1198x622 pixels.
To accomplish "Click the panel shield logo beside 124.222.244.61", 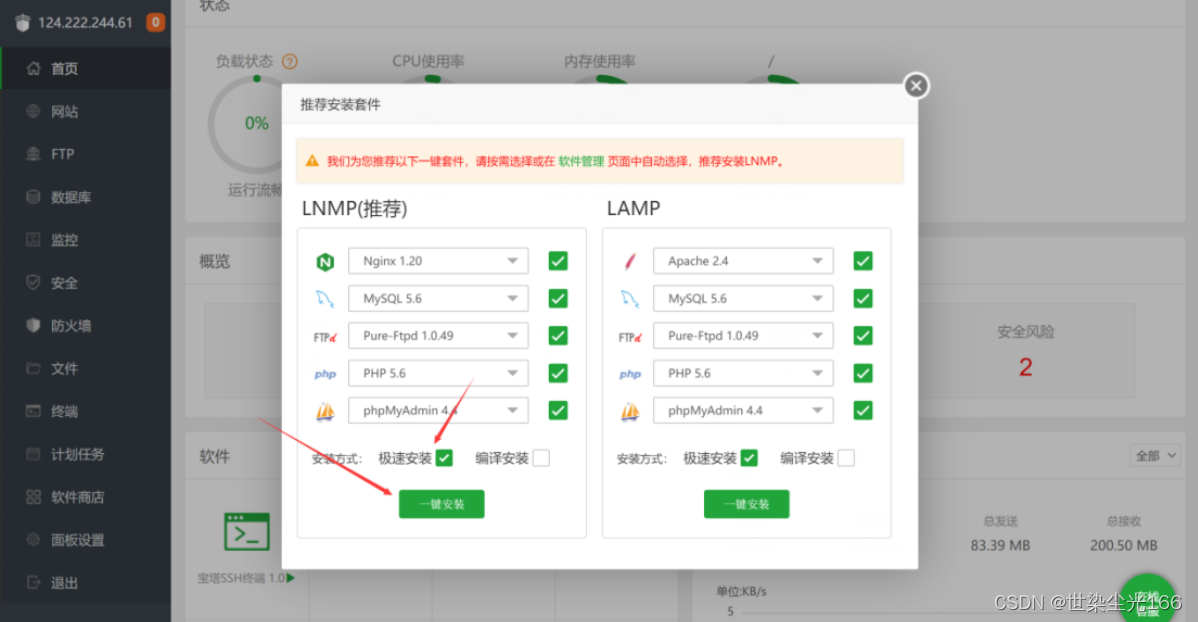I will pyautogui.click(x=23, y=23).
